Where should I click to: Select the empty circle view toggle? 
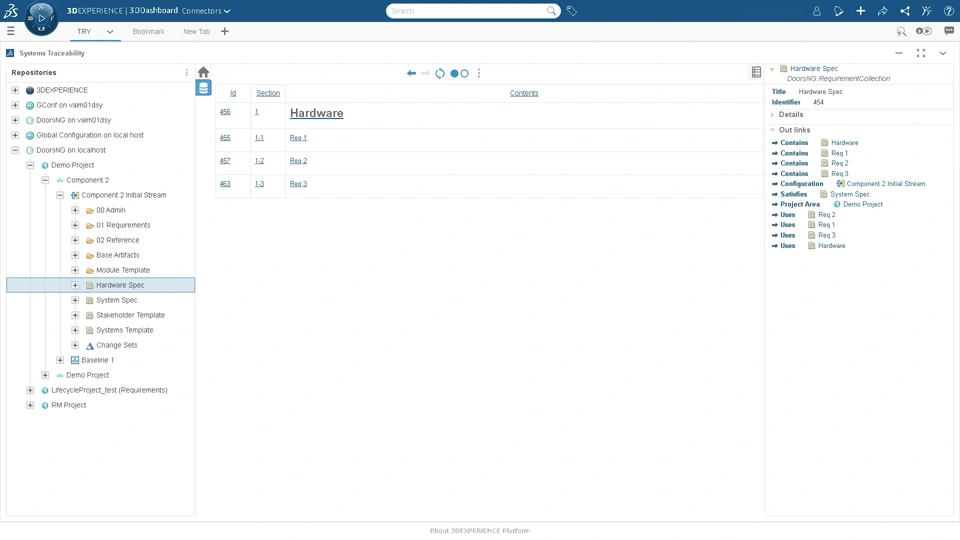[465, 73]
